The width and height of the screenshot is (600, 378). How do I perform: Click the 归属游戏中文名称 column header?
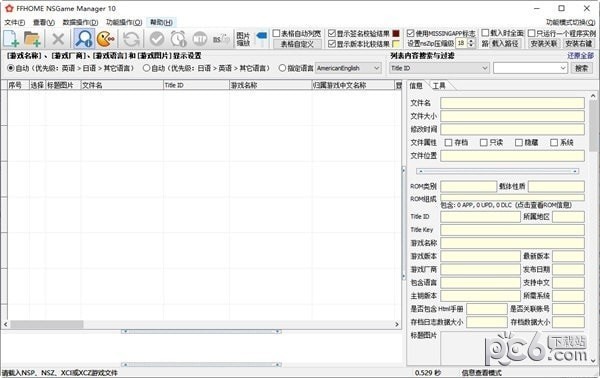tap(352, 85)
